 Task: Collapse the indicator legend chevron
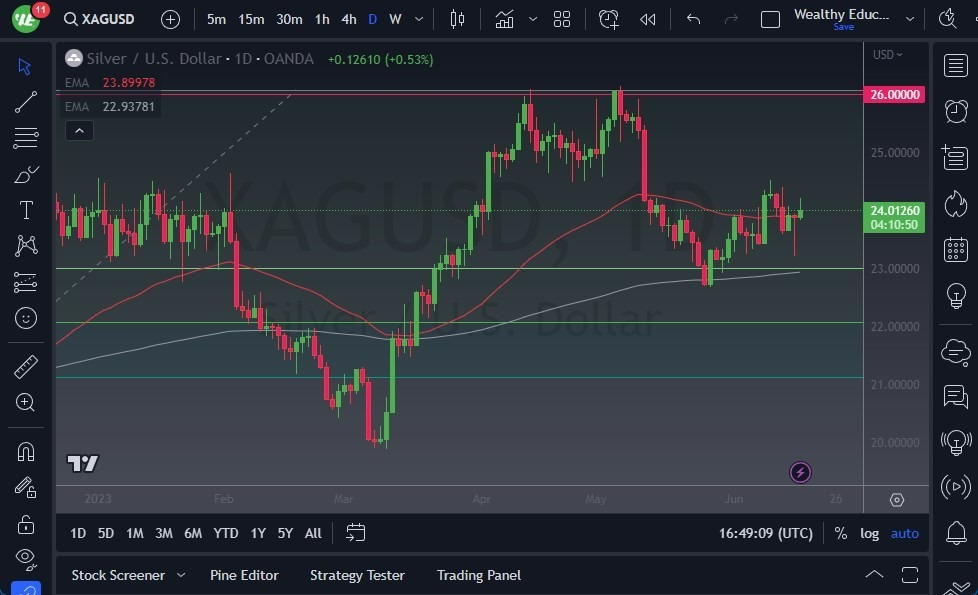coord(79,131)
